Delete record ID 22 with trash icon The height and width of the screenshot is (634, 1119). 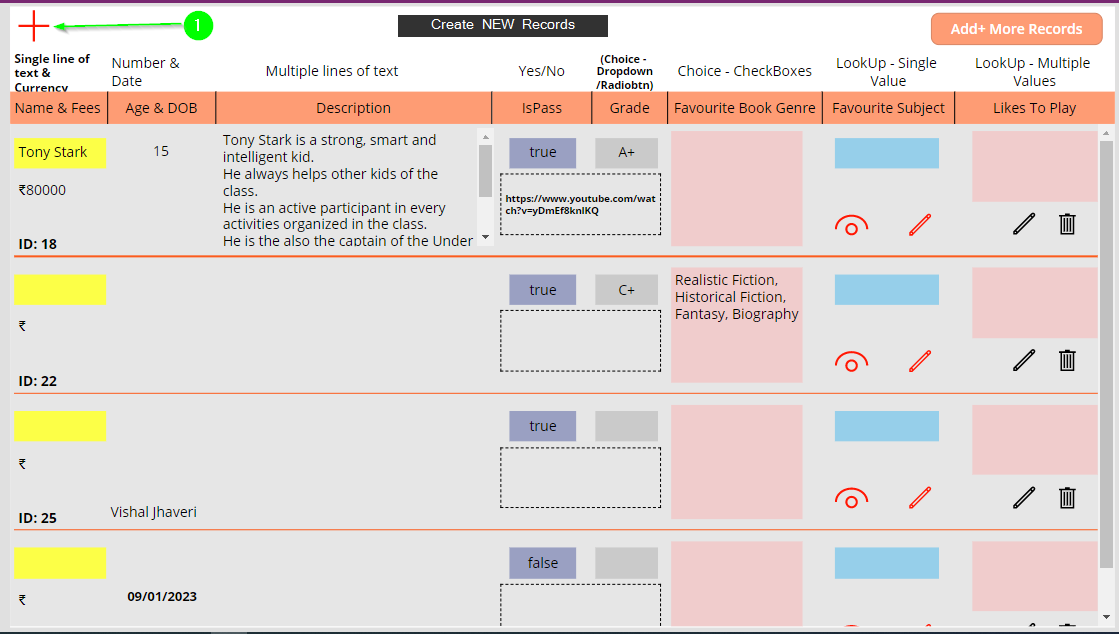tap(1067, 360)
